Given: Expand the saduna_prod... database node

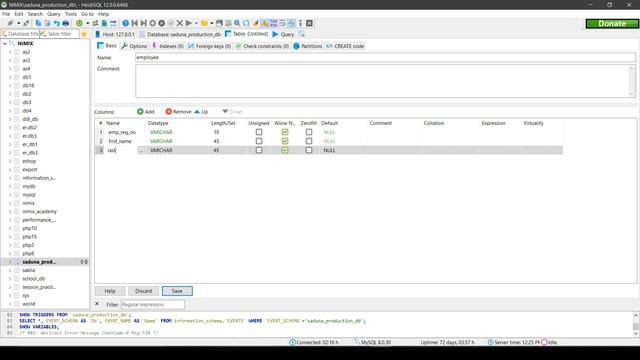Looking at the screenshot, I should (x=10, y=262).
